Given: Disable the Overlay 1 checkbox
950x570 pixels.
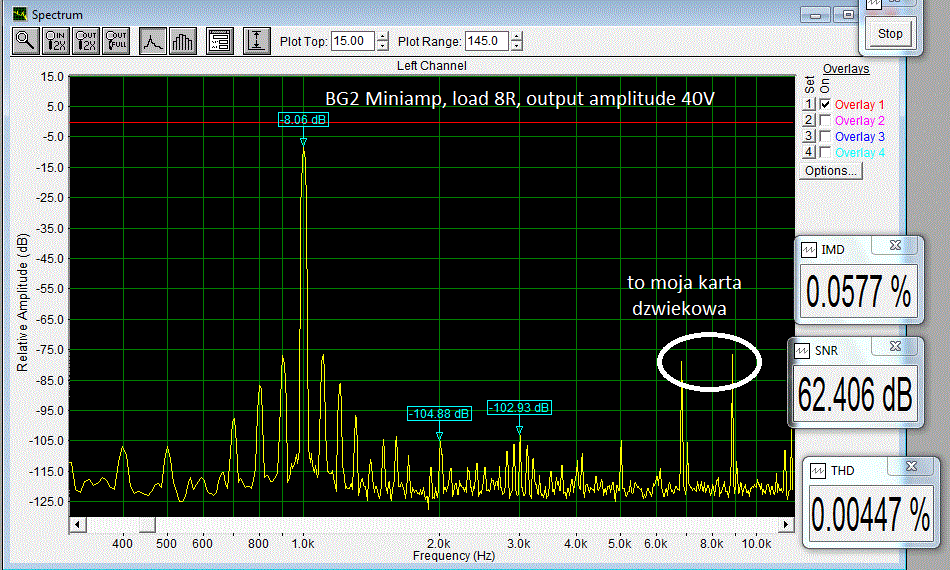Looking at the screenshot, I should click(825, 104).
